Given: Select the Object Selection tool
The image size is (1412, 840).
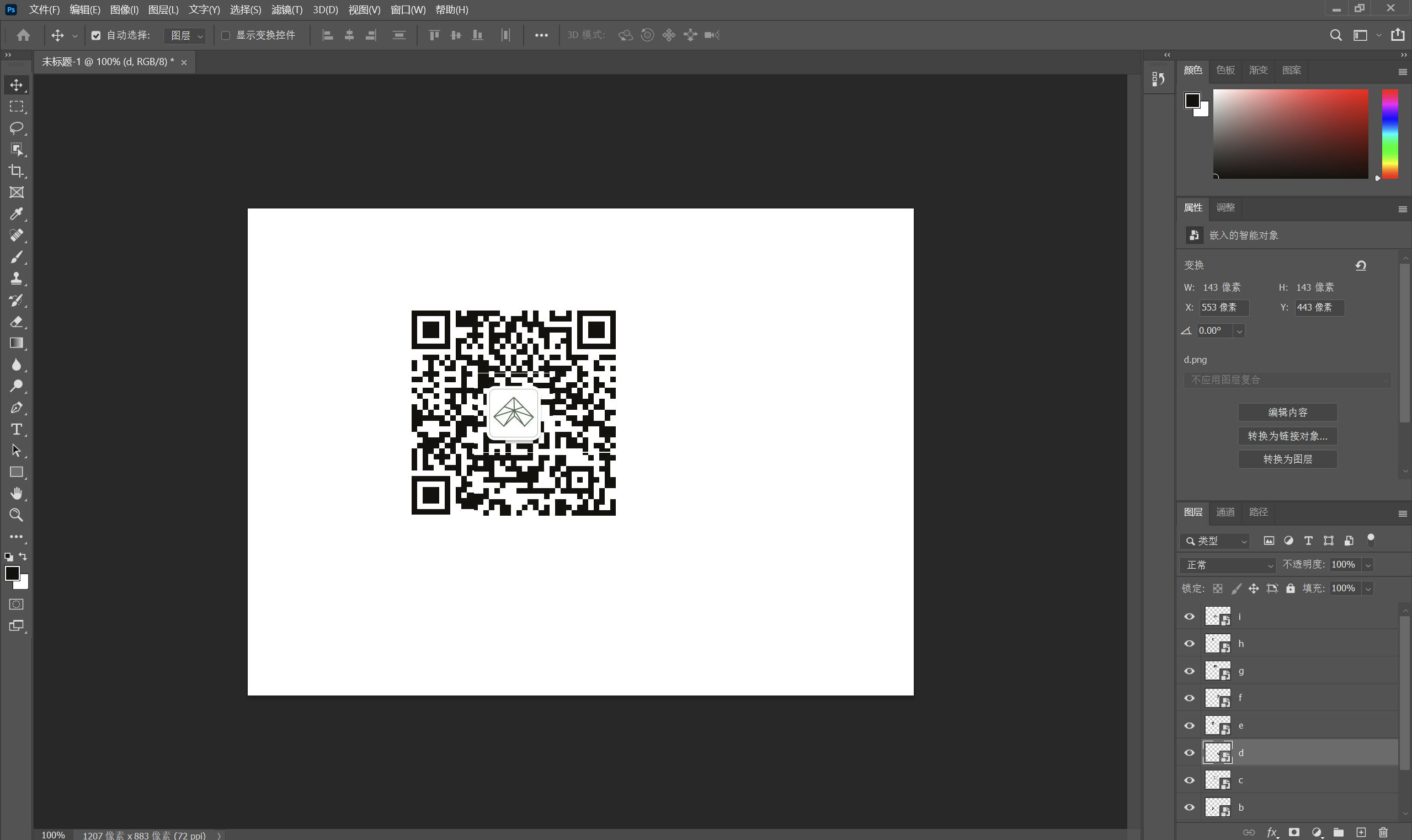Looking at the screenshot, I should click(17, 149).
